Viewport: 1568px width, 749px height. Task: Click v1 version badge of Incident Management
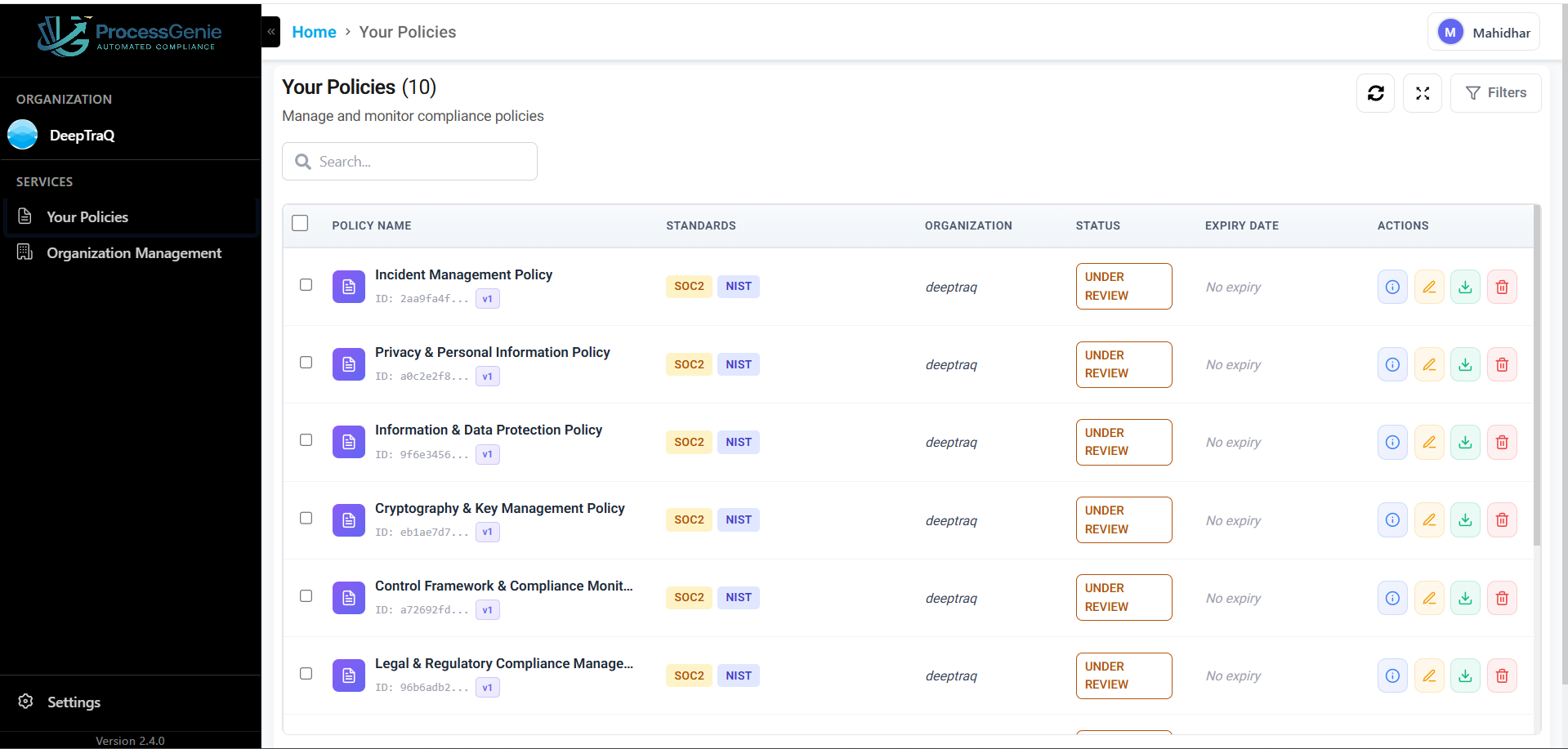point(488,299)
